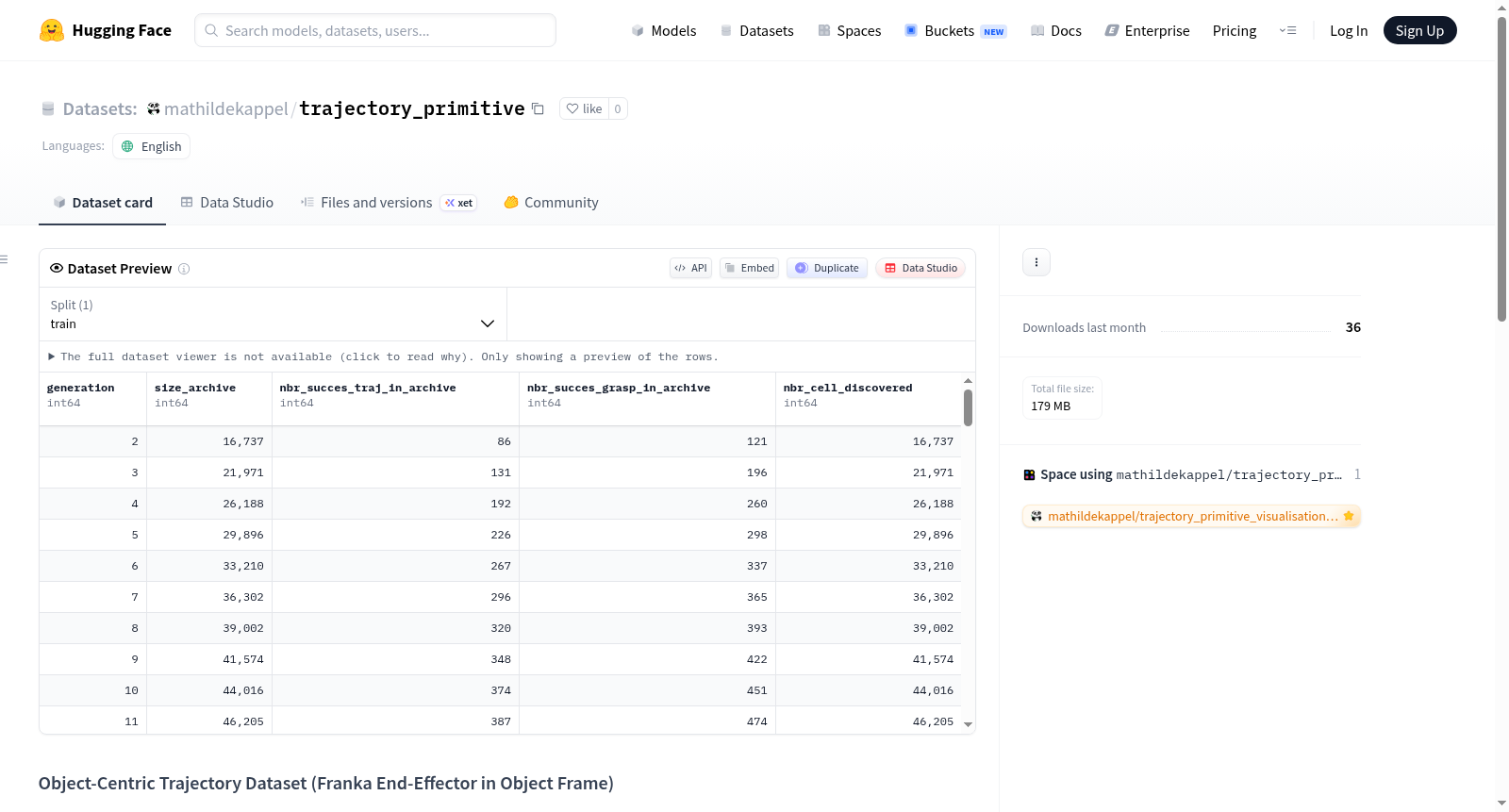Click the Total file size 179 MB
Screen dimensions: 1509x812
coord(1062,397)
